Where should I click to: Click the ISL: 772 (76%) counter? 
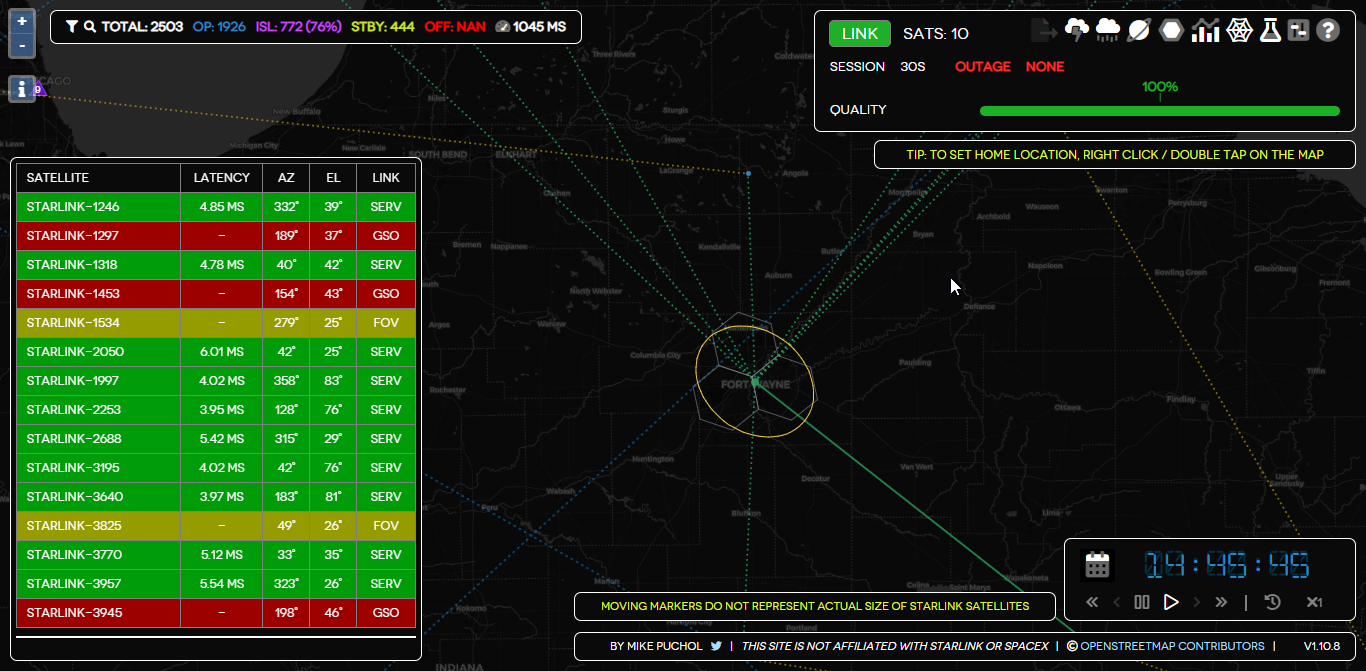299,27
